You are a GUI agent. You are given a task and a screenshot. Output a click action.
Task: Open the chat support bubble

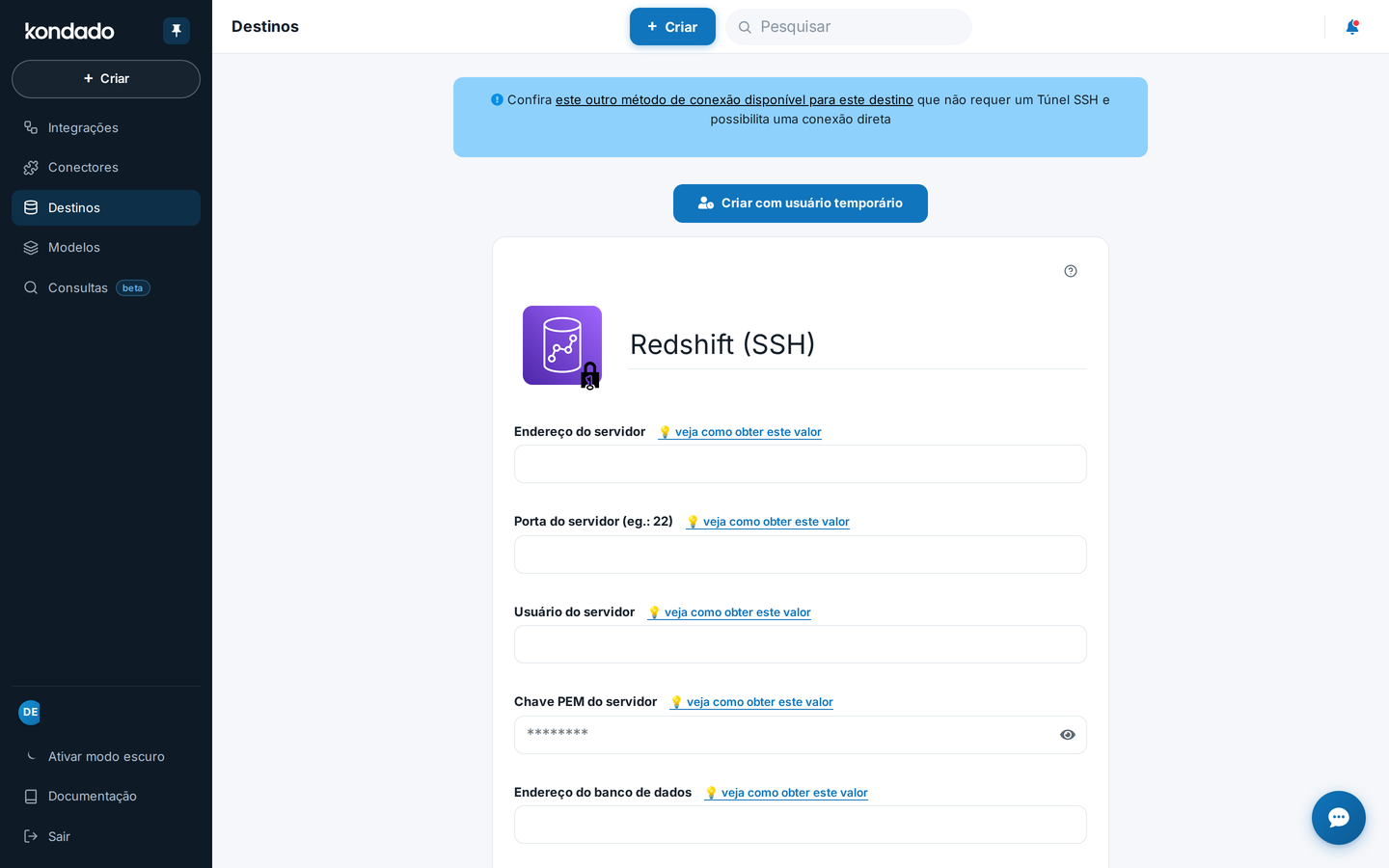point(1339,818)
